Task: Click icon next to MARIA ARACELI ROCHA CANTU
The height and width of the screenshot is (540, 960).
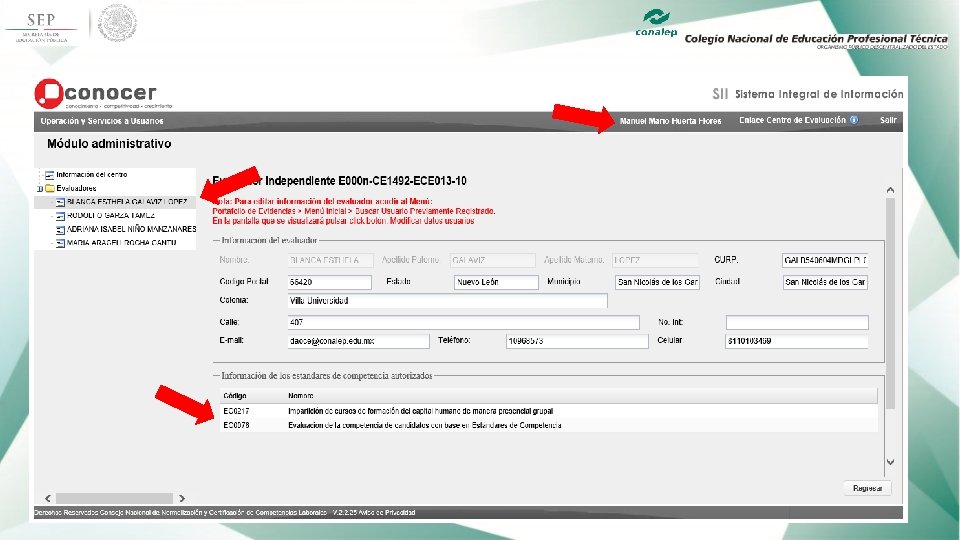Action: point(60,243)
